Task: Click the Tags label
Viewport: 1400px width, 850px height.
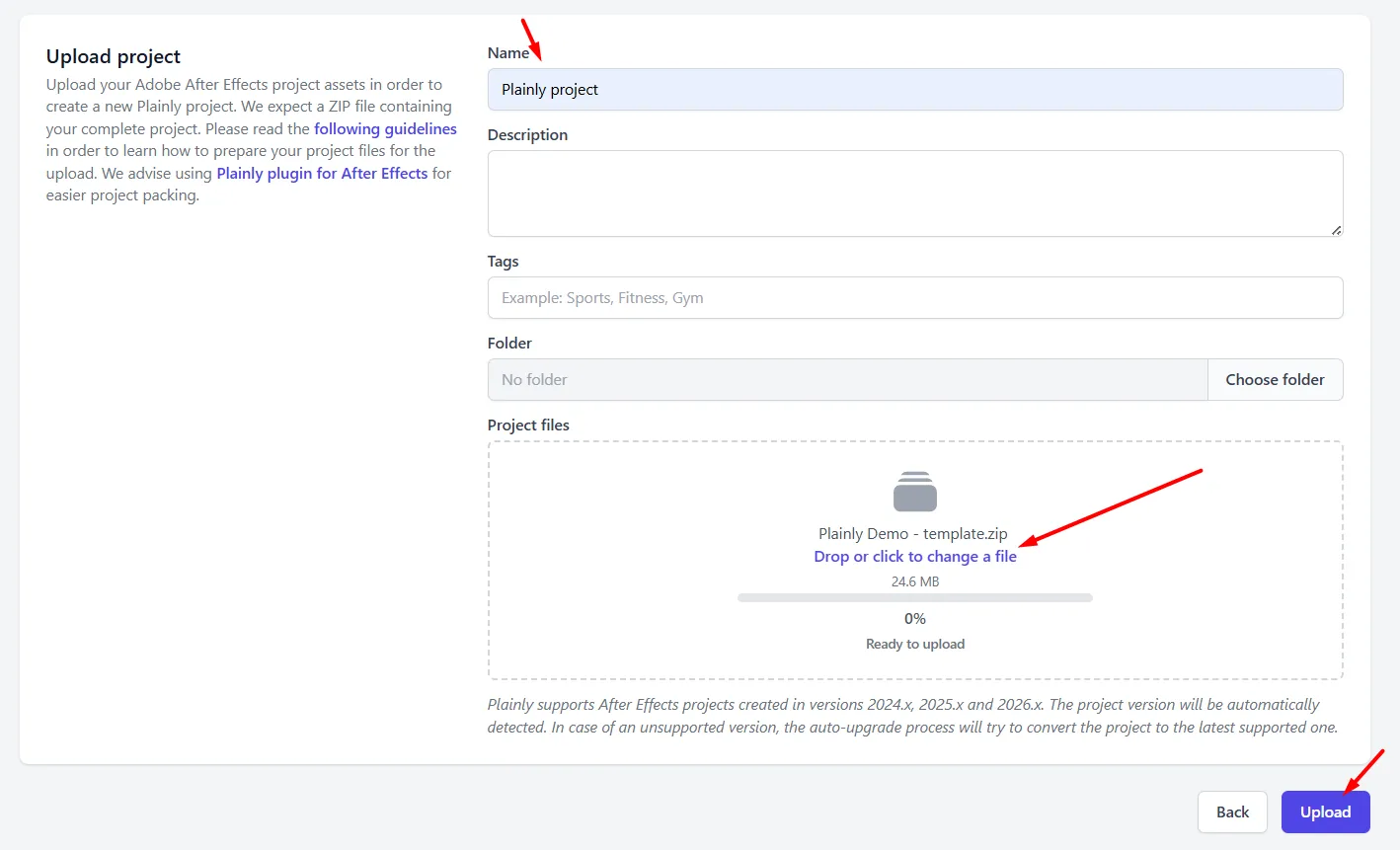Action: (x=503, y=261)
